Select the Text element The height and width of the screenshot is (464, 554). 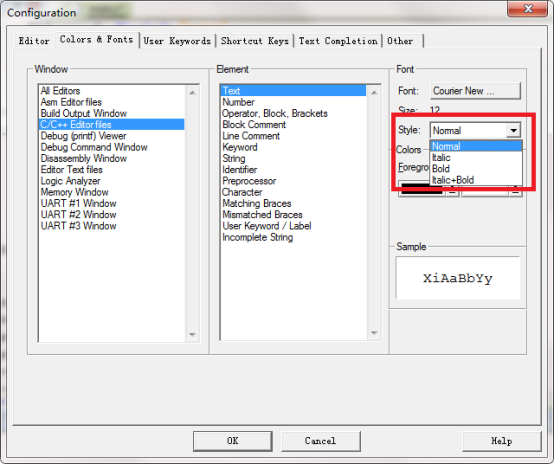[x=294, y=90]
